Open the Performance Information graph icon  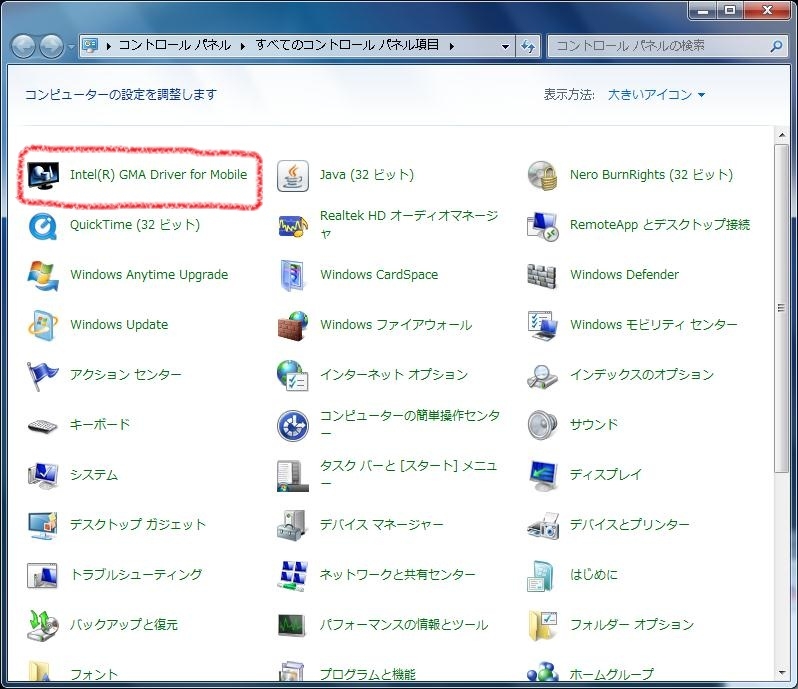[x=293, y=625]
